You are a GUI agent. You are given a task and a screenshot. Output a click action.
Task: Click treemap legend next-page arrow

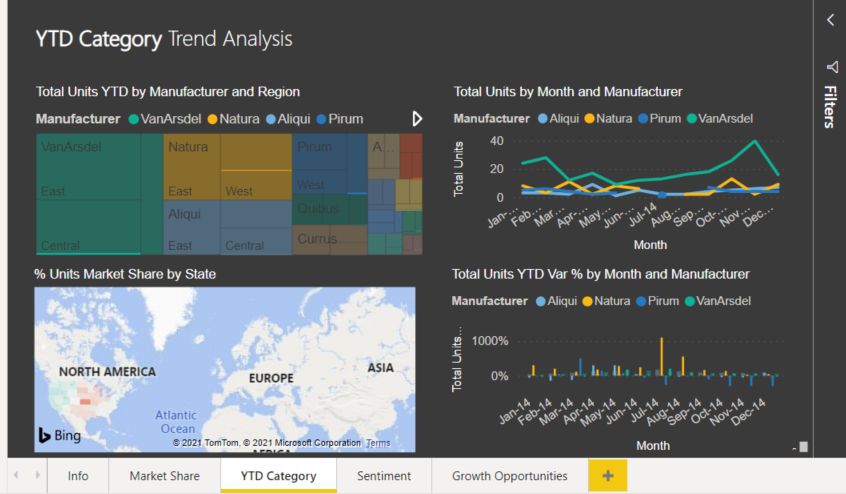pyautogui.click(x=417, y=119)
